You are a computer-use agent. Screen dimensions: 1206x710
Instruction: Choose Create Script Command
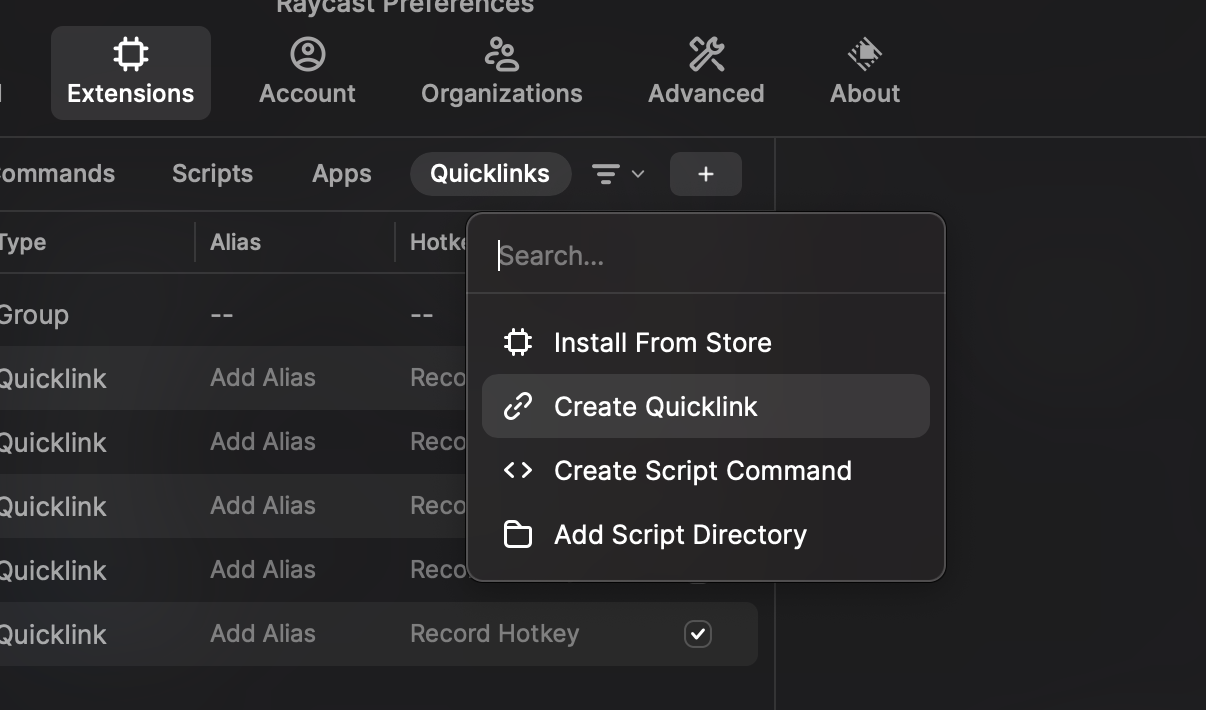[706, 470]
